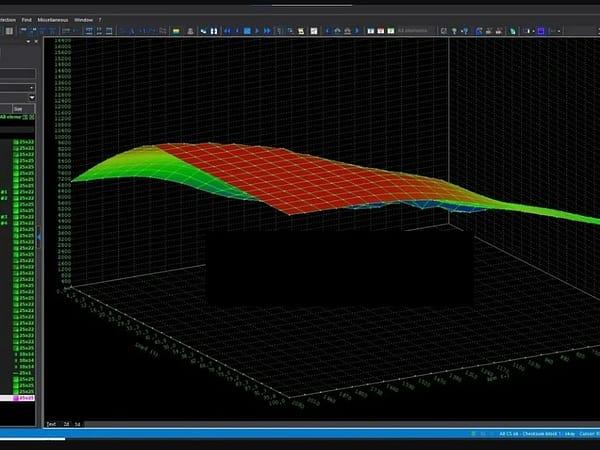The image size is (600, 450).
Task: Open the ? help menu
Action: [x=100, y=20]
